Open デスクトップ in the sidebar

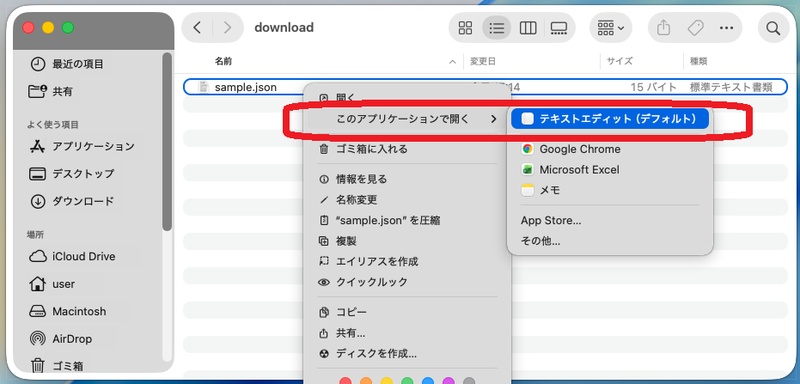(83, 174)
